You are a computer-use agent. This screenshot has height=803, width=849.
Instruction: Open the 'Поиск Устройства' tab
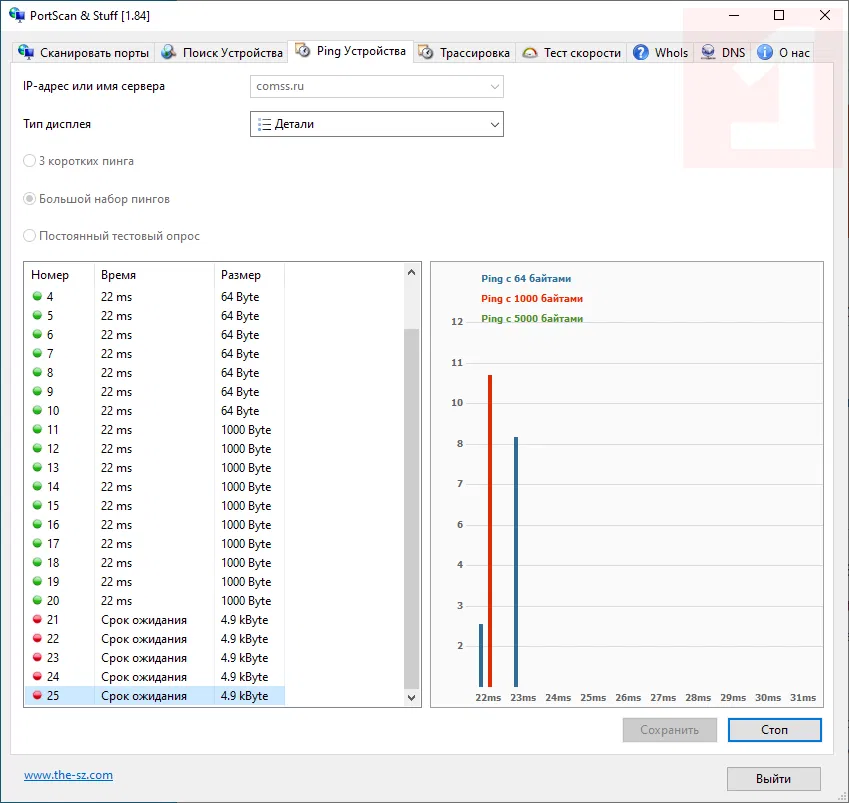222,53
